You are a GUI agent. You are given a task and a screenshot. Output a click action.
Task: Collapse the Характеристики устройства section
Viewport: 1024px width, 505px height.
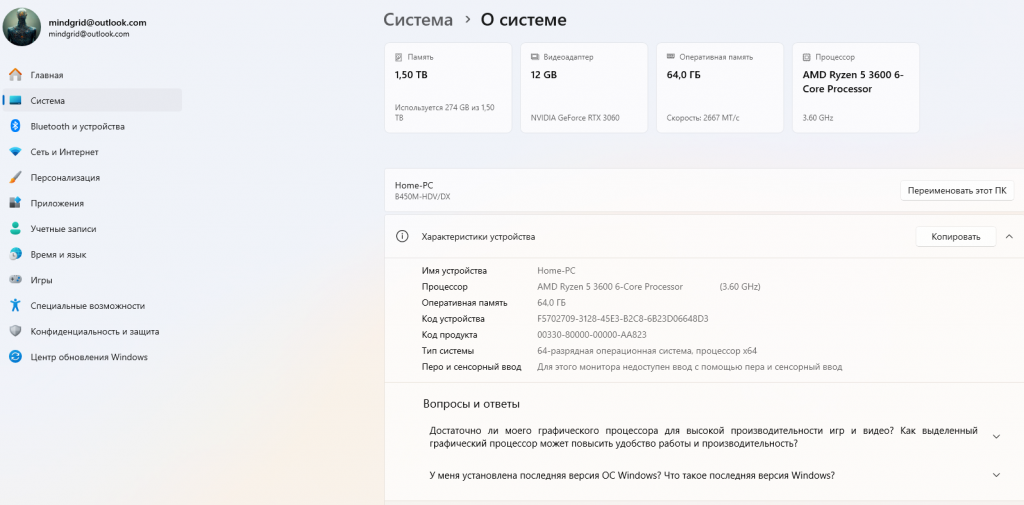[x=1008, y=236]
